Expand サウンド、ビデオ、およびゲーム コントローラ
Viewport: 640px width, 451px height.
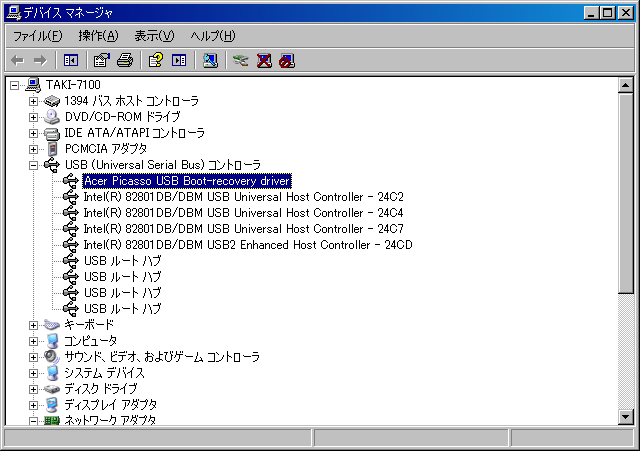33,357
